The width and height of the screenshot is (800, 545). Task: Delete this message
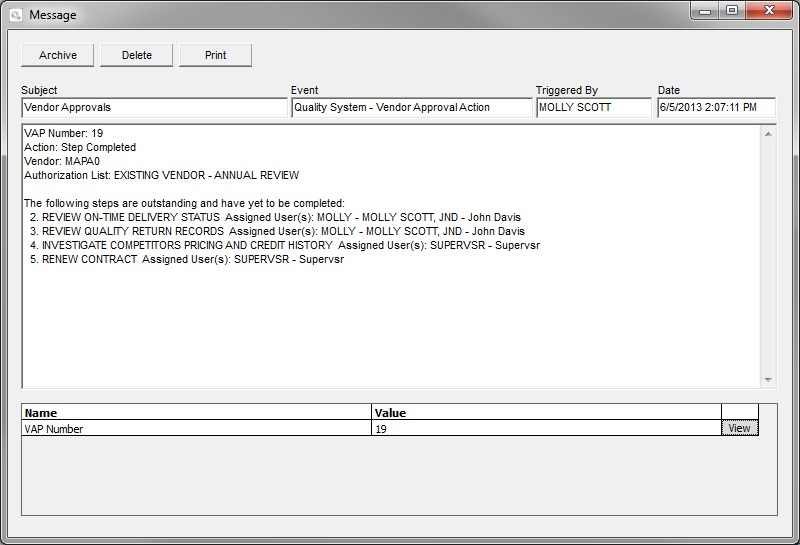point(137,55)
